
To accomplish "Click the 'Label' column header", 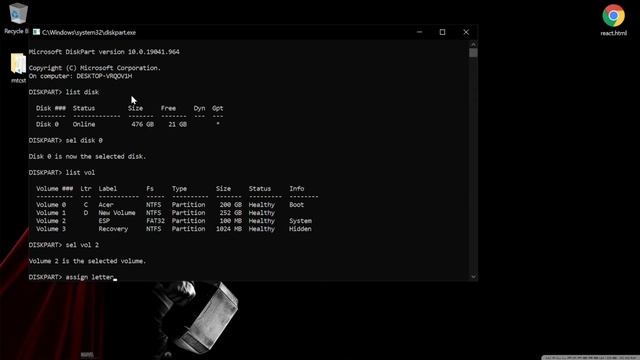I will (108, 189).
